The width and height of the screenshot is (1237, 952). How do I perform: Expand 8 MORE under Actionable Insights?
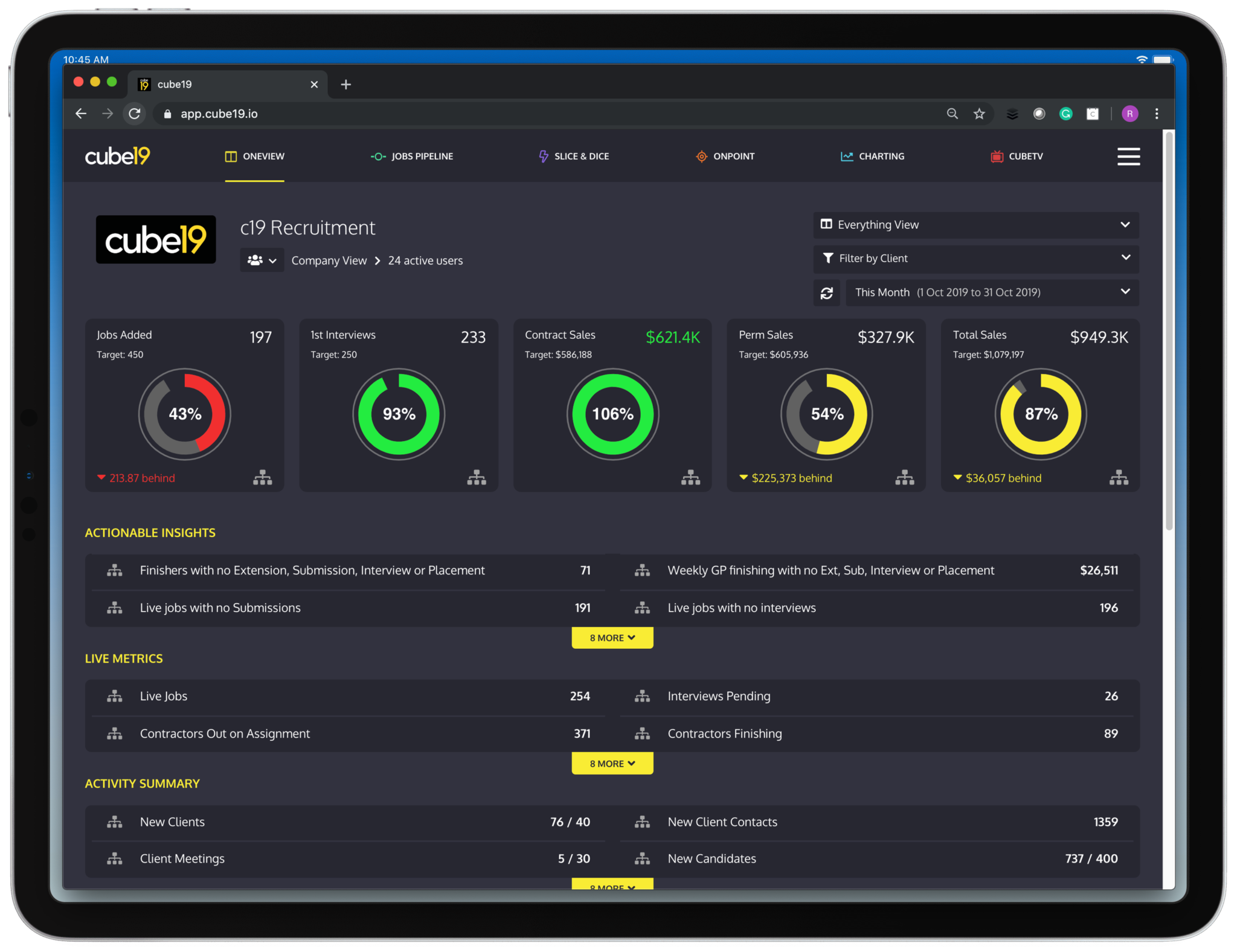(612, 638)
